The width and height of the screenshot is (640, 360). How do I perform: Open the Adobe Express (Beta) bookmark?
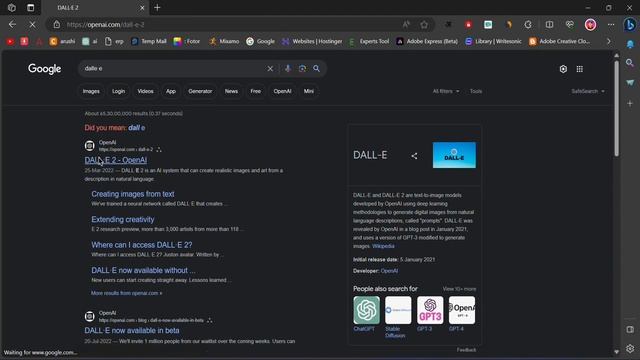[x=427, y=41]
